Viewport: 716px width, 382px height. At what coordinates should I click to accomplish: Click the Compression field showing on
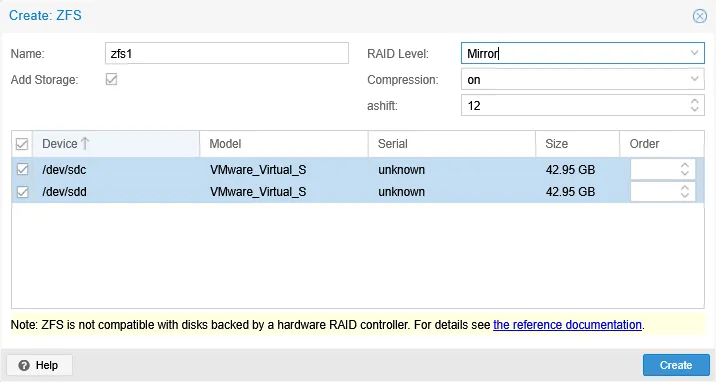click(583, 79)
